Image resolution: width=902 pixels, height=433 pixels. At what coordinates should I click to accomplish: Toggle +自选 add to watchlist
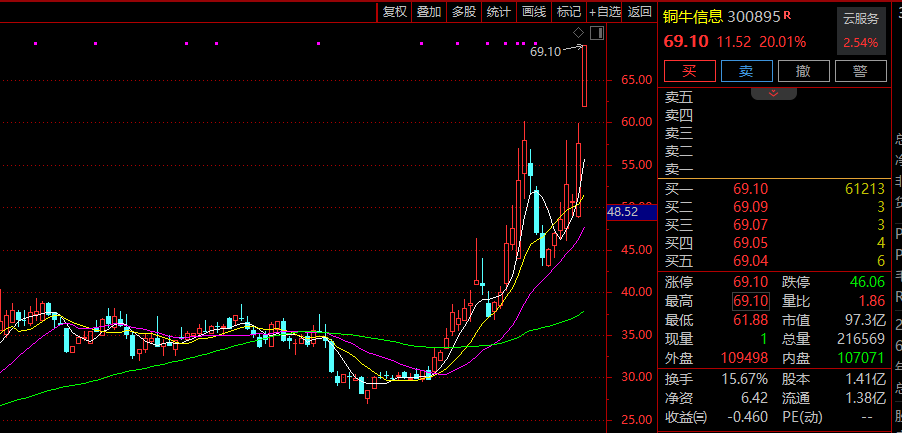pos(605,12)
